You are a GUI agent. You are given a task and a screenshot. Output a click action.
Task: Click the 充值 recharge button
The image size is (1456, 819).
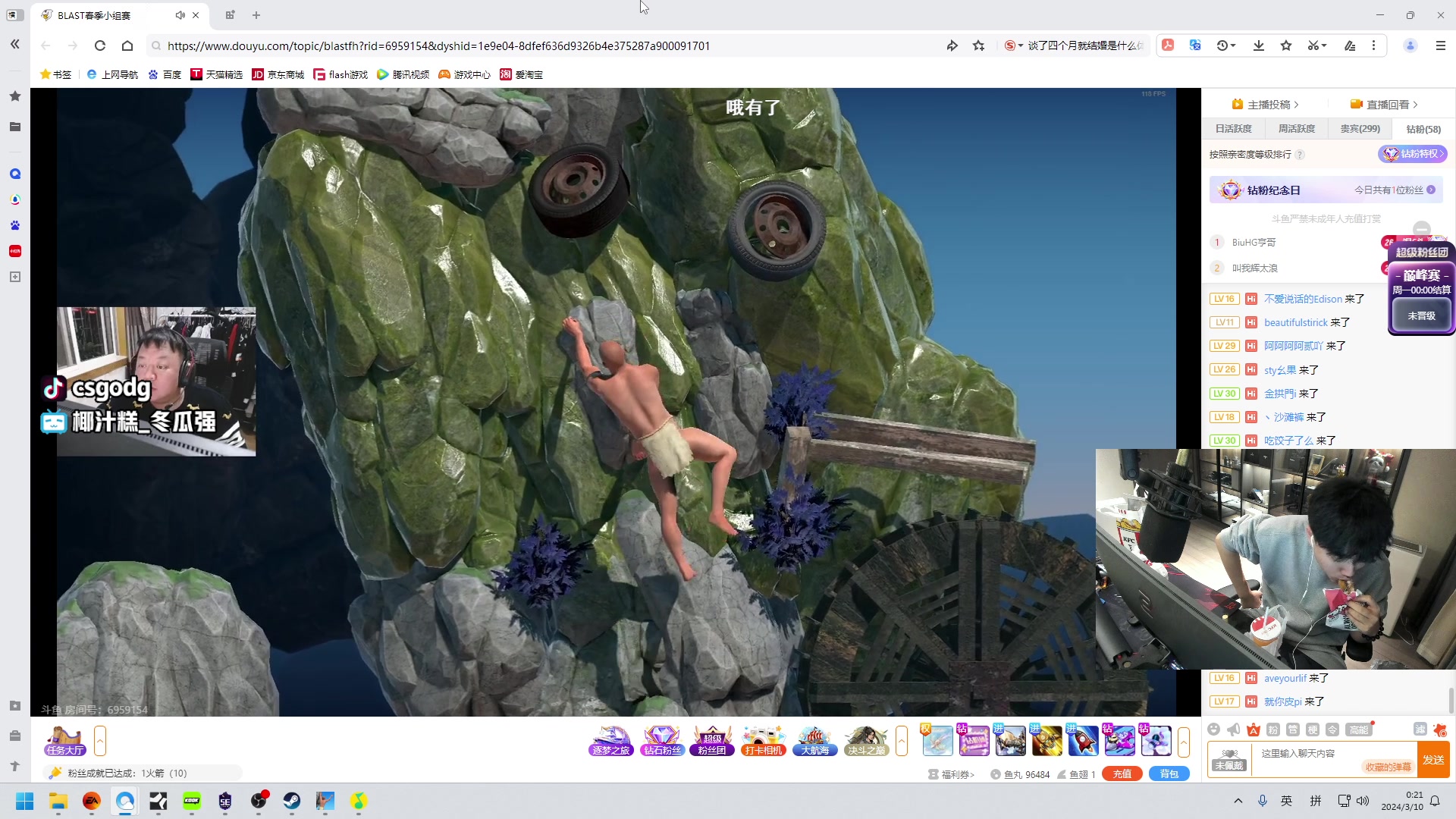1122,774
